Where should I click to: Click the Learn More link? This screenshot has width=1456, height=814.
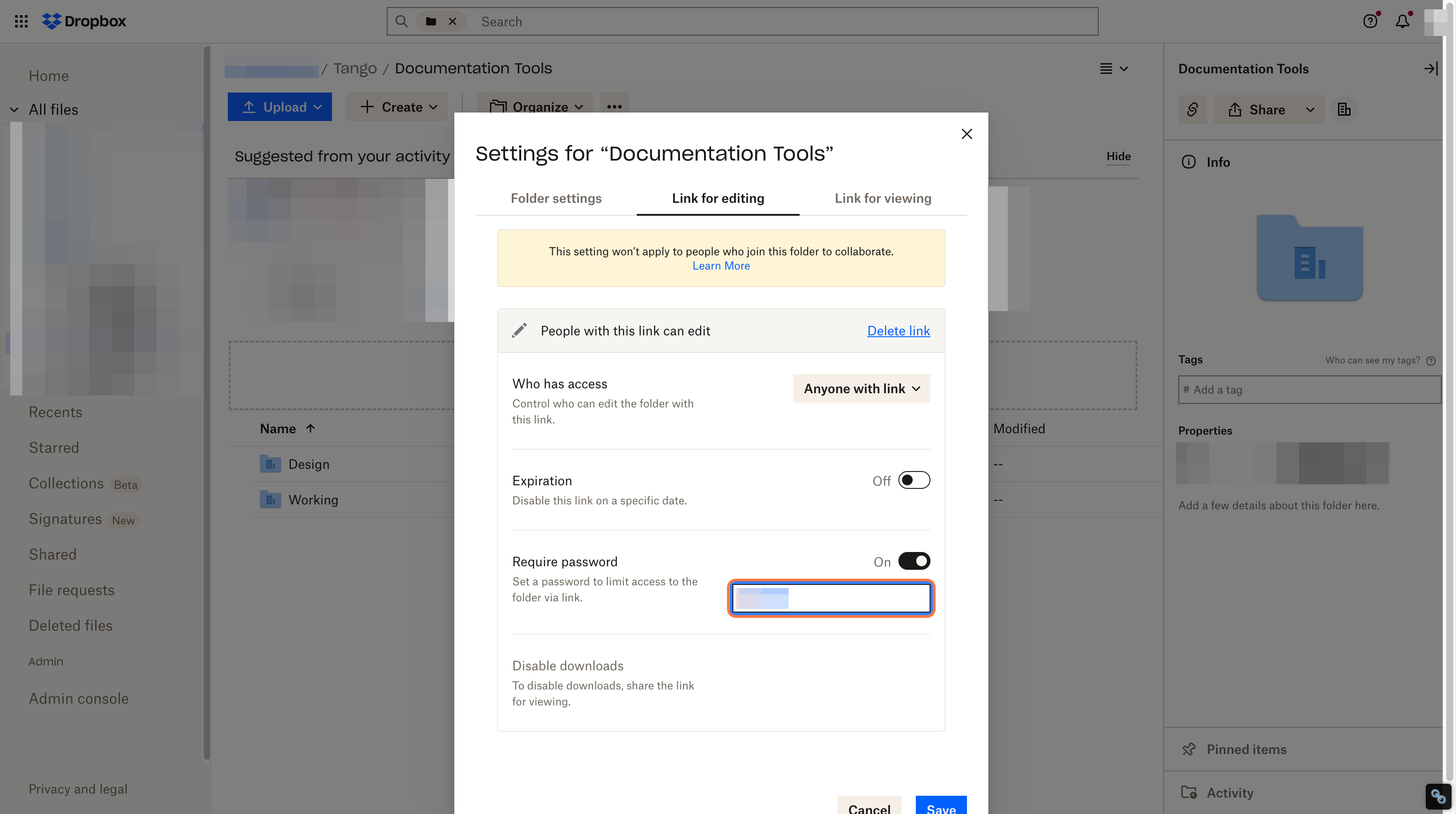click(721, 266)
